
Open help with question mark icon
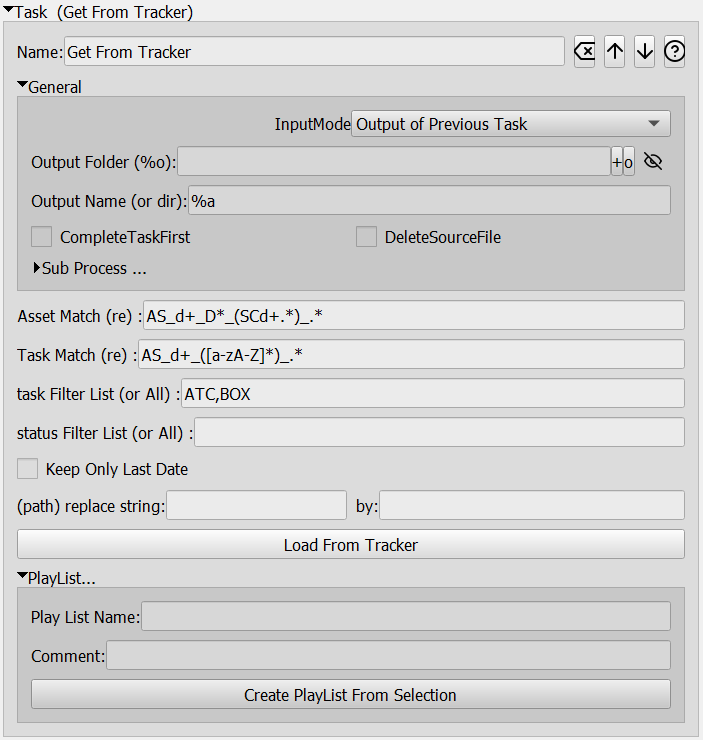point(675,52)
